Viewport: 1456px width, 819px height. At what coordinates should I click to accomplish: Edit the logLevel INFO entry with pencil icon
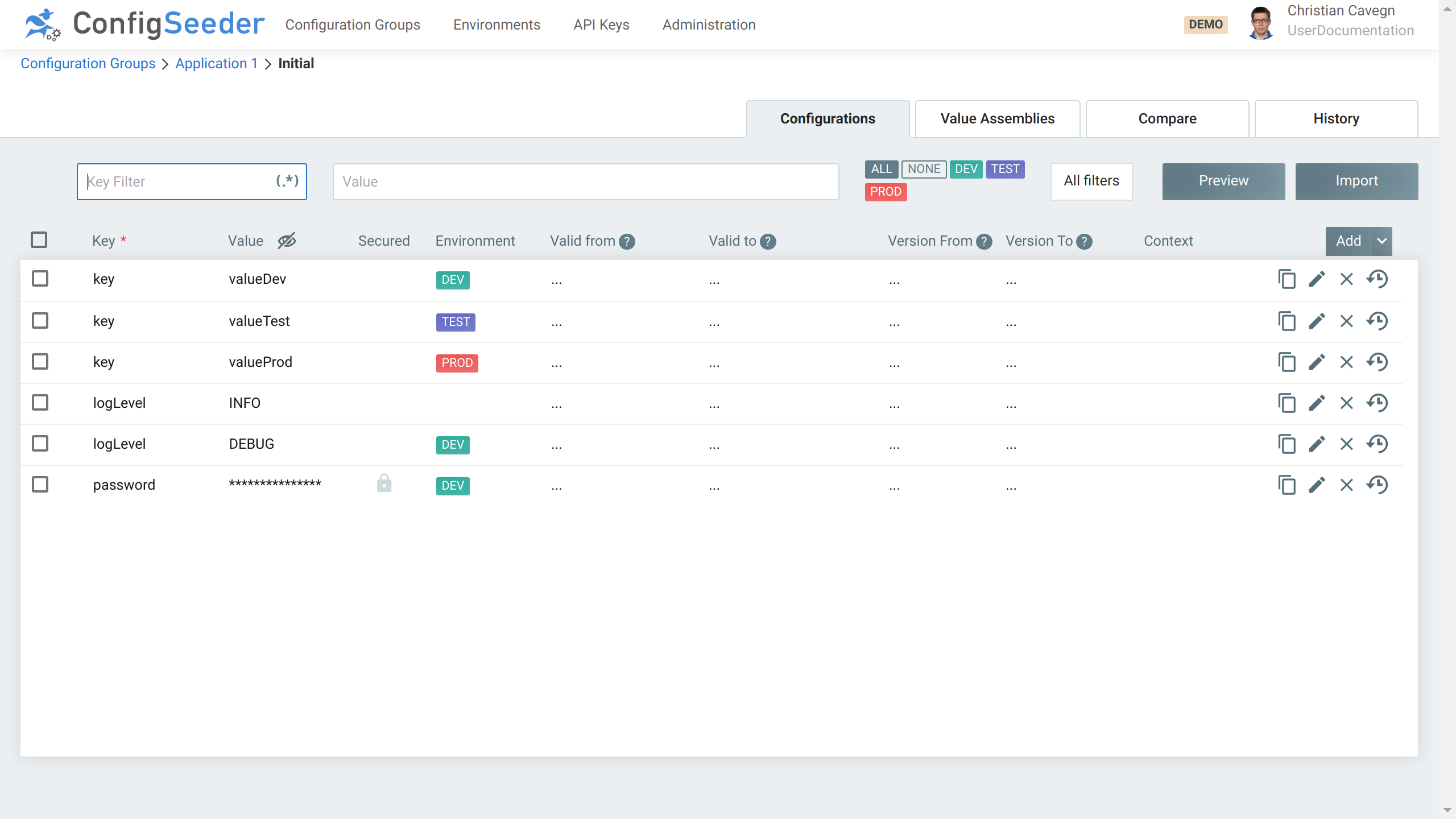pyautogui.click(x=1317, y=403)
